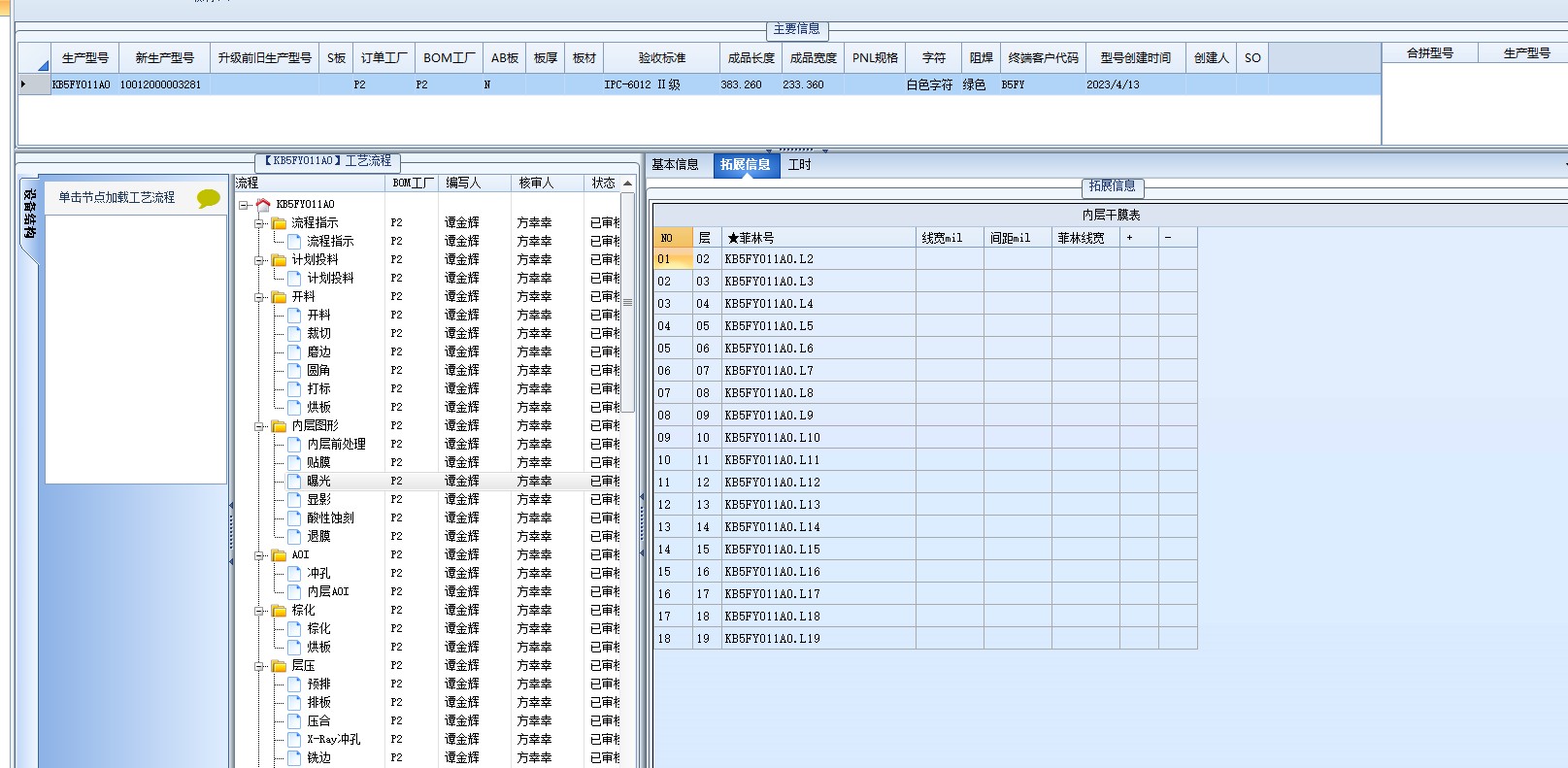The image size is (1568, 768).
Task: Click the document icon of 贴膜
Action: (x=295, y=463)
